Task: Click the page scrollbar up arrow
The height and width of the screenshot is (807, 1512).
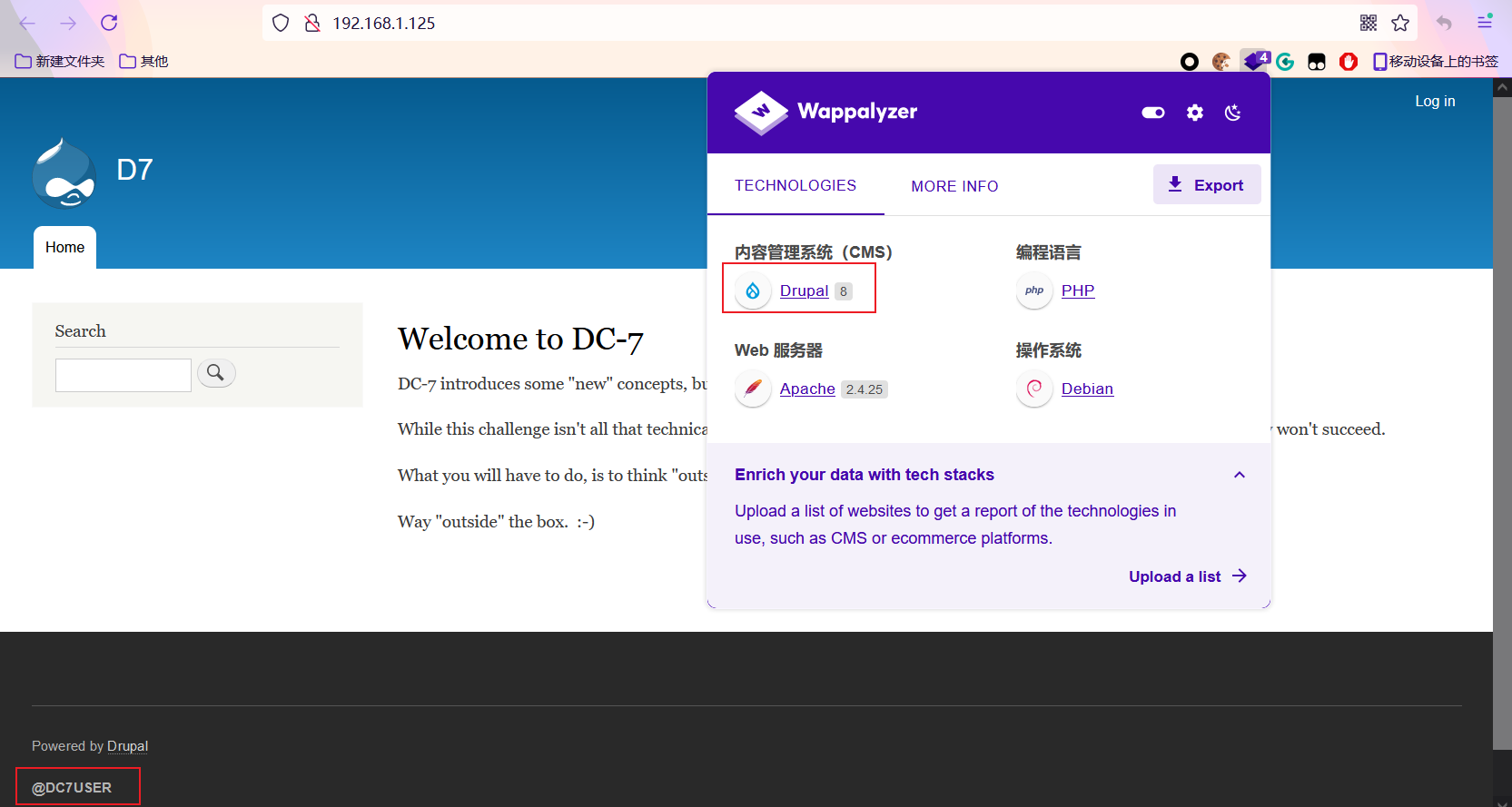Action: (x=1502, y=88)
